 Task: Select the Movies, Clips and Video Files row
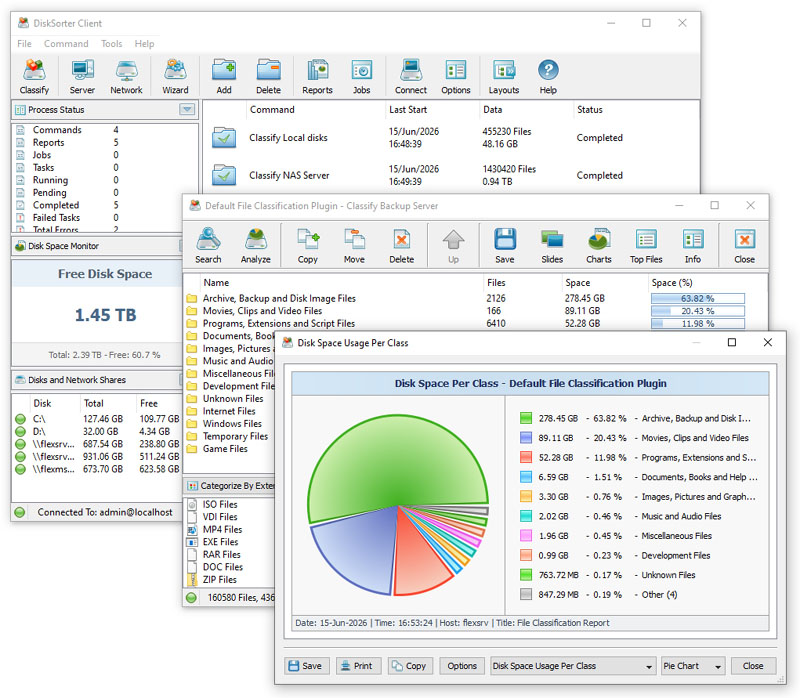474,311
